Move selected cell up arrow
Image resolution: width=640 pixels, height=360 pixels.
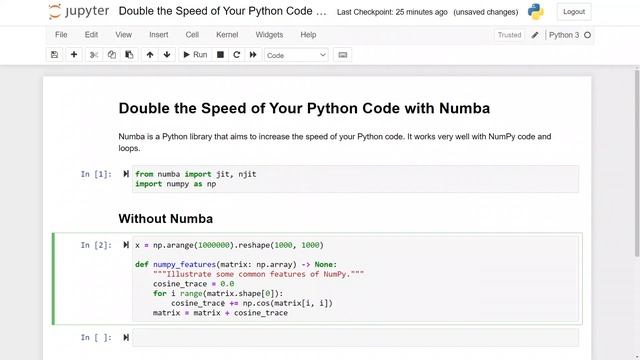150,55
